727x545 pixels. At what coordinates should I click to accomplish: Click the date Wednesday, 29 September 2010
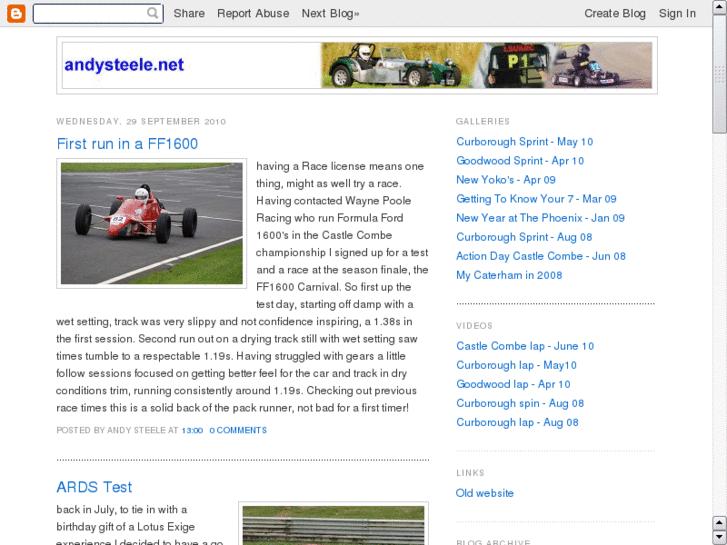tap(141, 122)
